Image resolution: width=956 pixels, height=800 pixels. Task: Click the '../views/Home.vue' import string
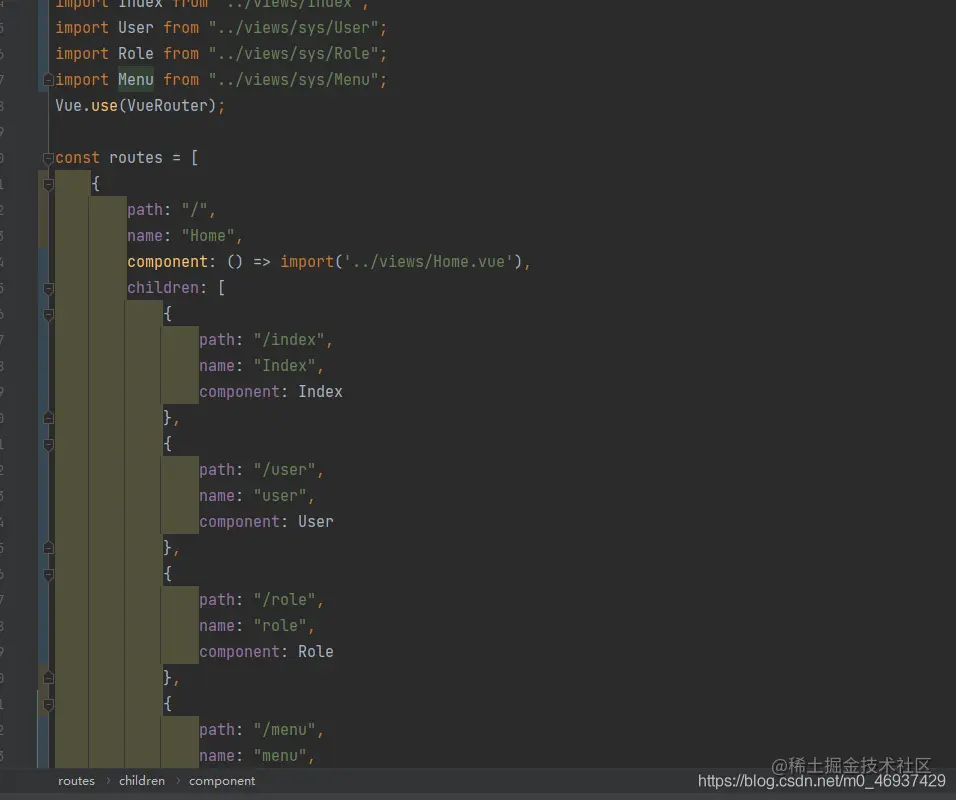click(x=429, y=262)
